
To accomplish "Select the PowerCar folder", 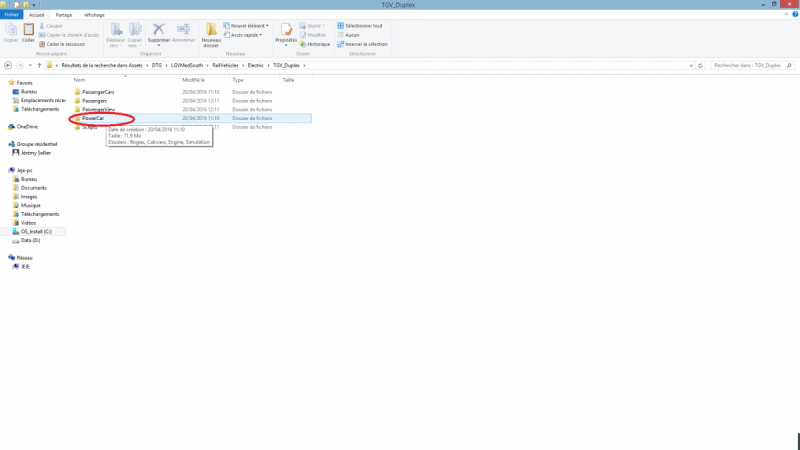I will tap(93, 118).
